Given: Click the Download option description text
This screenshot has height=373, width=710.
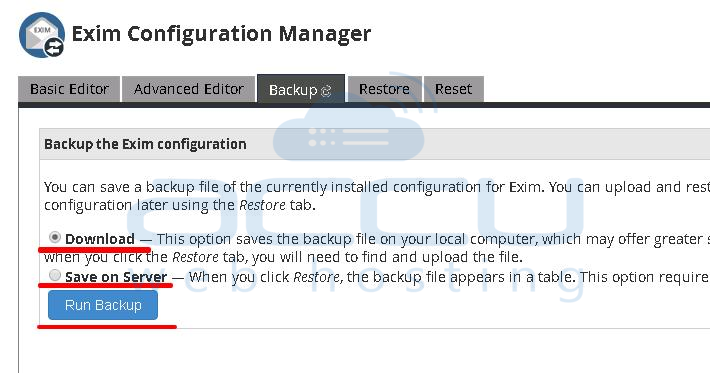Looking at the screenshot, I should [377, 248].
